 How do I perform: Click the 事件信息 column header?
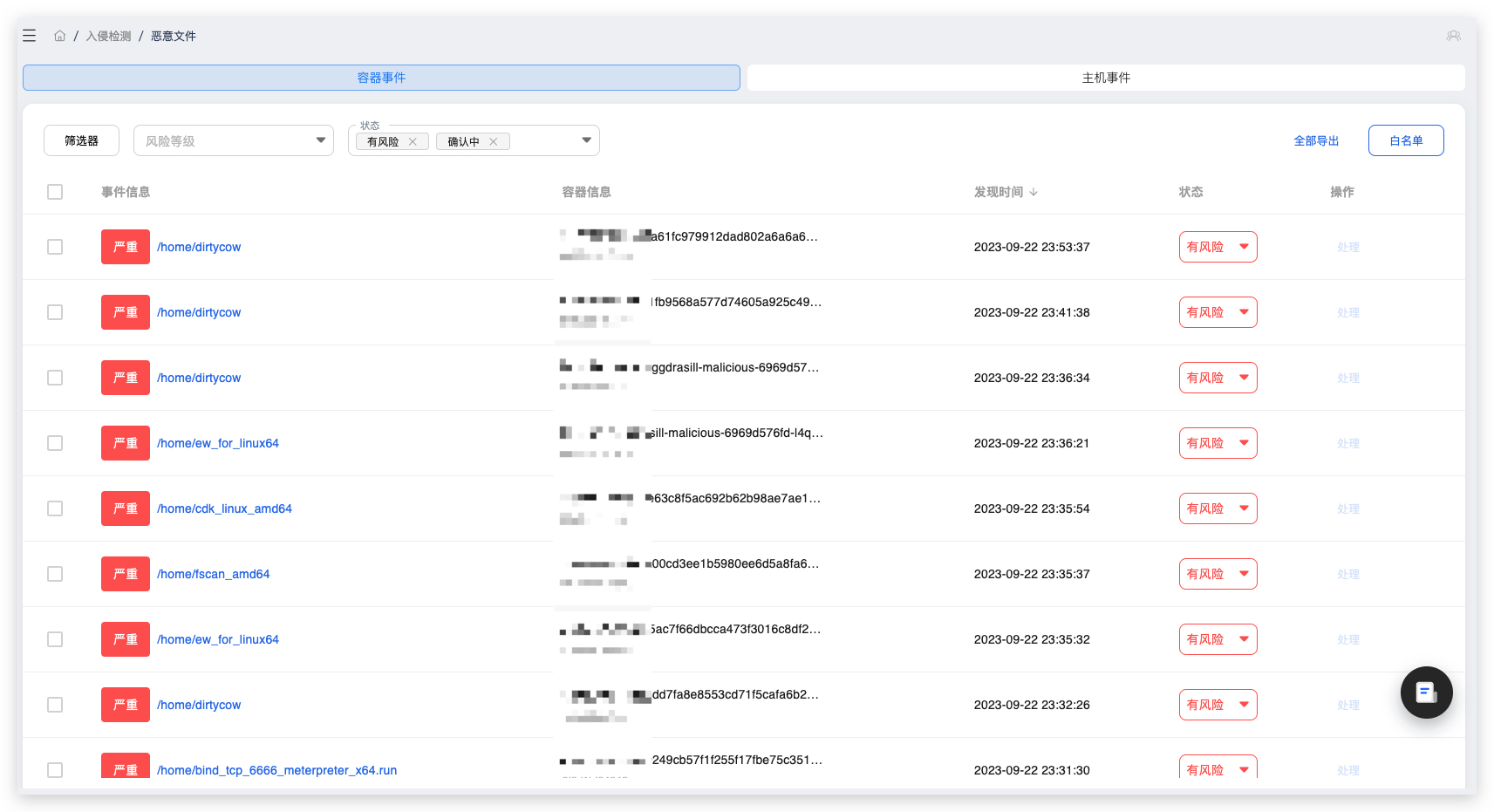pyautogui.click(x=126, y=192)
